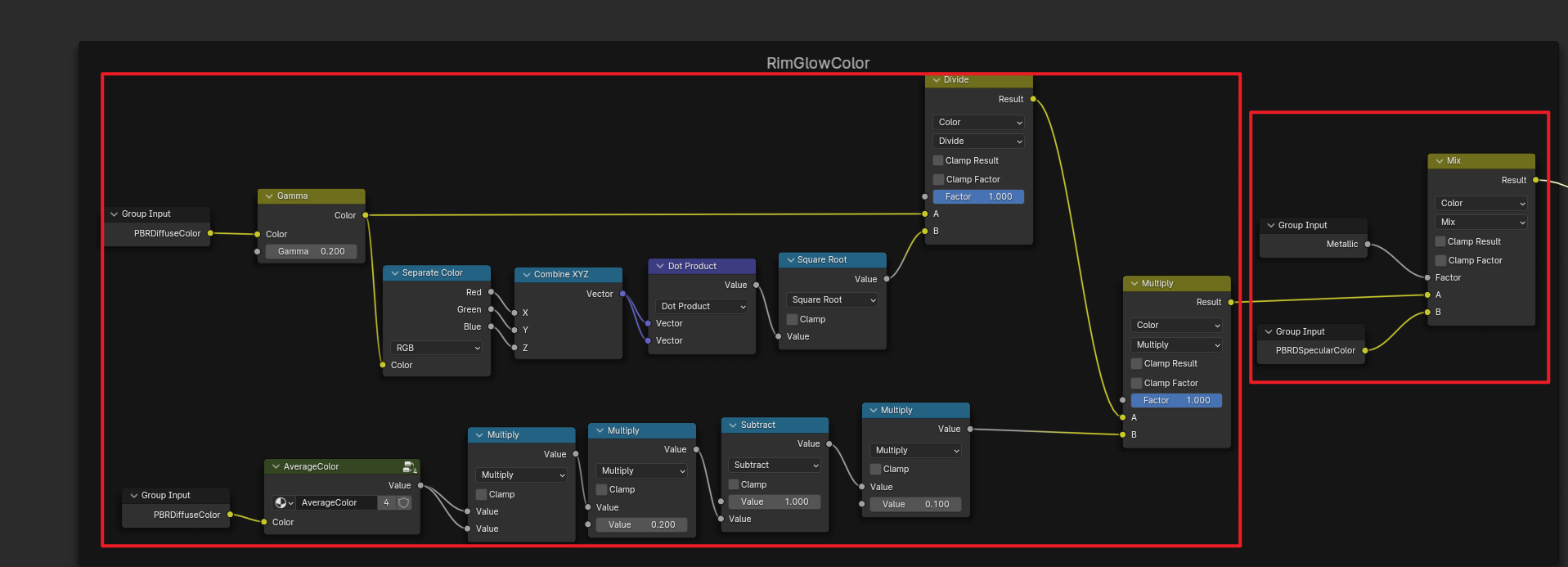1568x567 pixels.
Task: Click the AverageColor node tree name field
Action: [x=335, y=503]
